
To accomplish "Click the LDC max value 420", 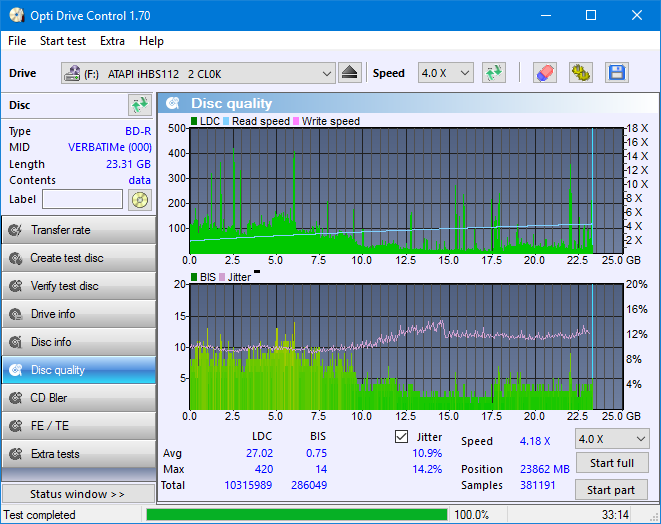I will coord(264,469).
